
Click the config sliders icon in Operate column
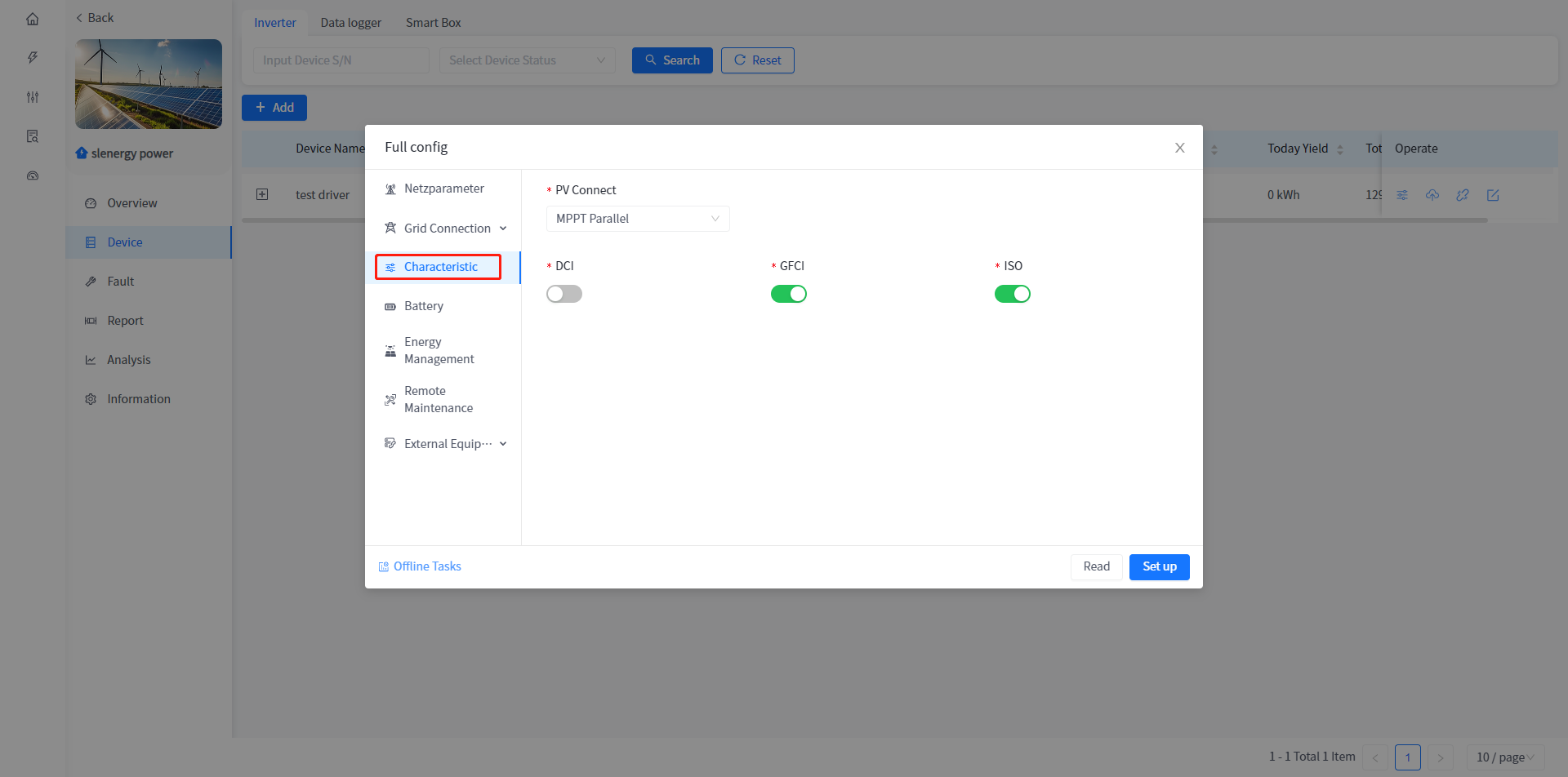click(1402, 195)
